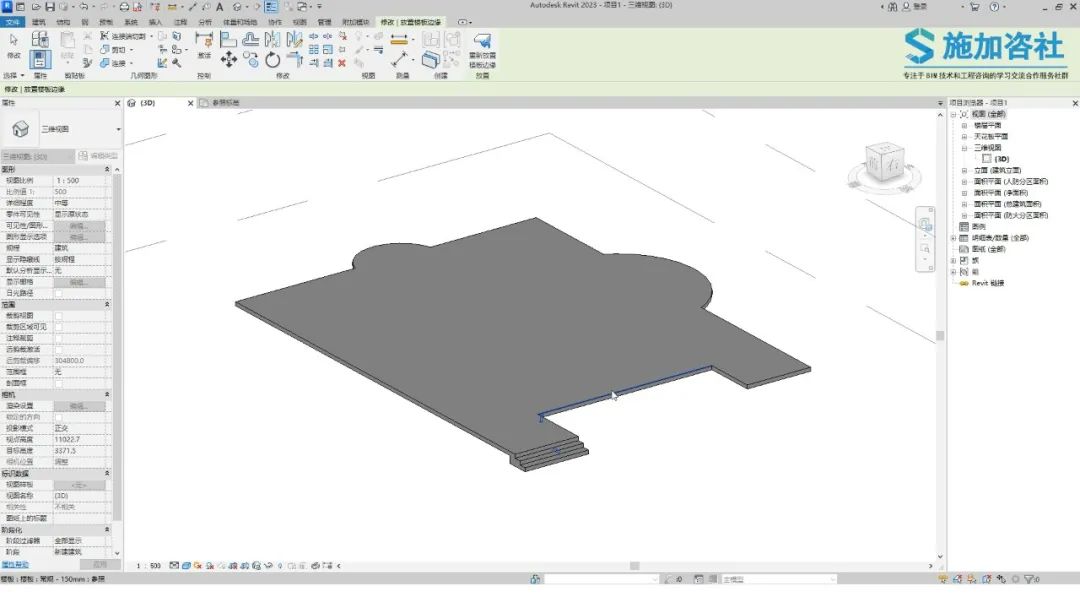Expand the 明细表/数量 (全部) node
Image resolution: width=1080 pixels, height=608 pixels.
click(953, 238)
